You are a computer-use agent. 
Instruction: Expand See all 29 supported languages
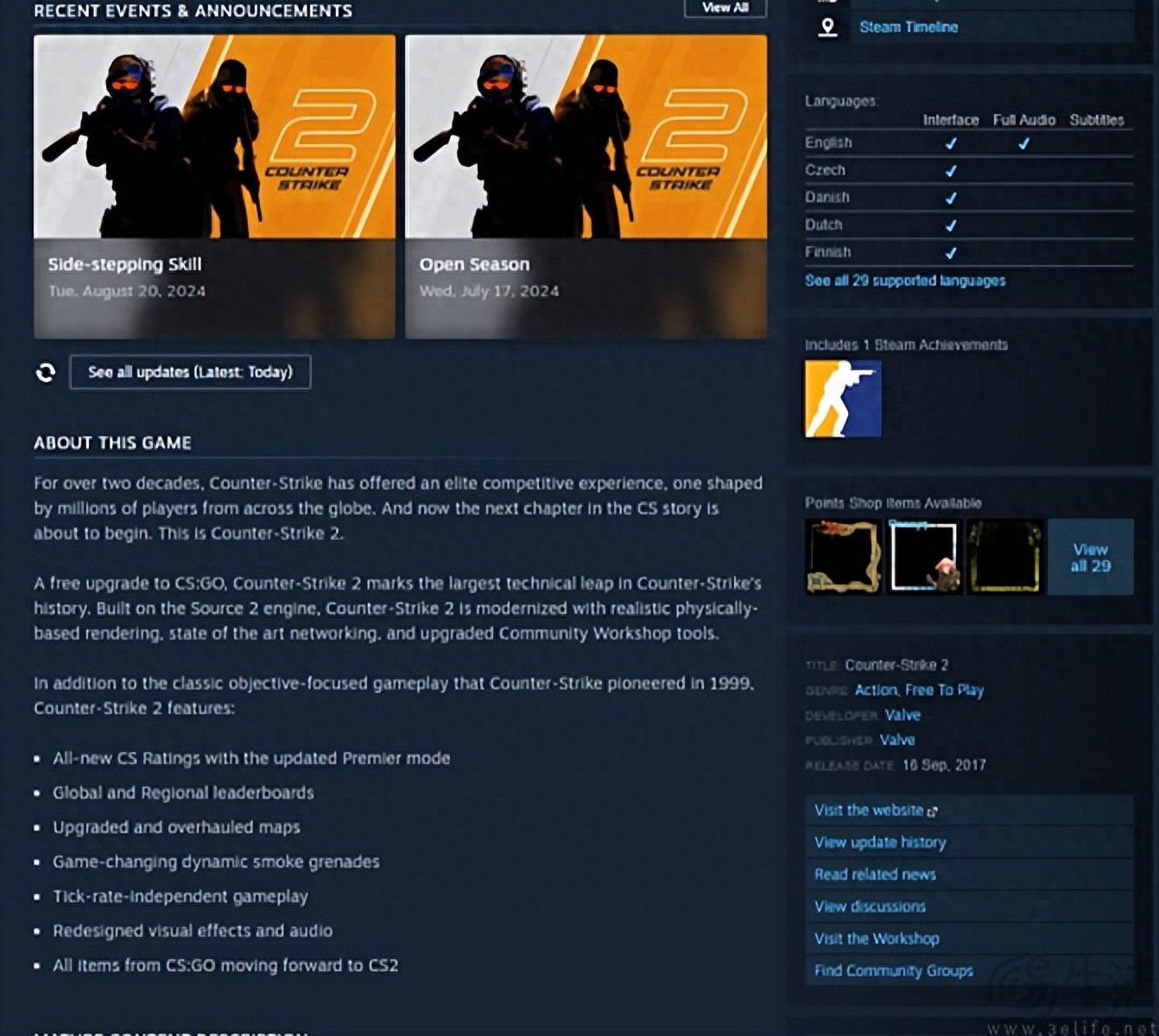point(905,281)
